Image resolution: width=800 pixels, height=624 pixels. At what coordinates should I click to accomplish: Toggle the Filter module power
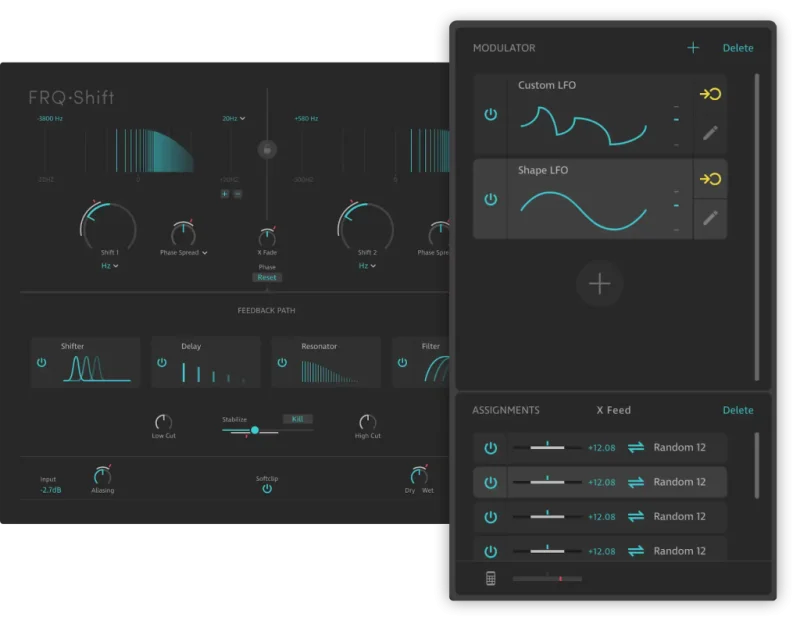tap(403, 363)
